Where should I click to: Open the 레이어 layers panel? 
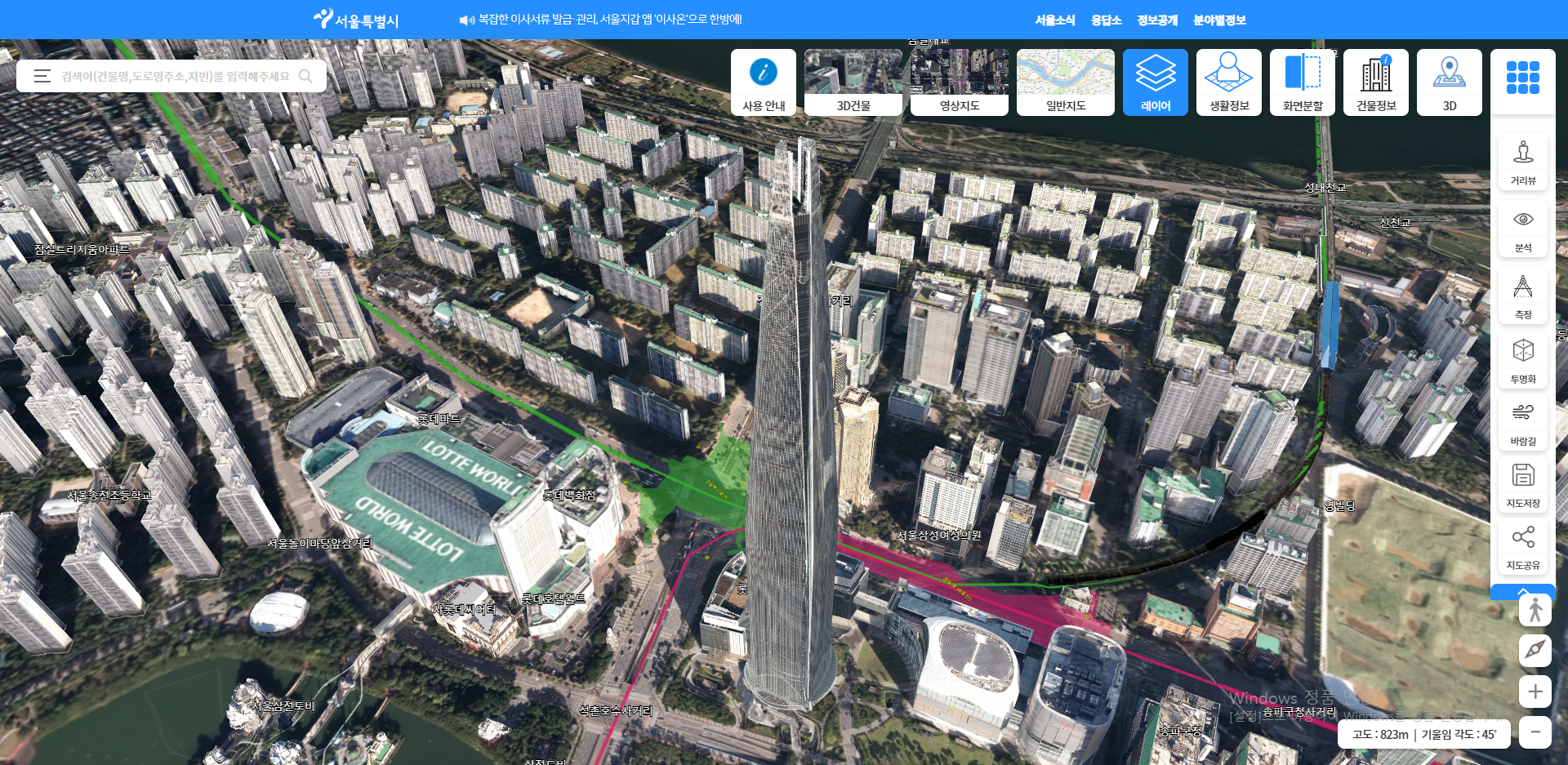click(1156, 82)
